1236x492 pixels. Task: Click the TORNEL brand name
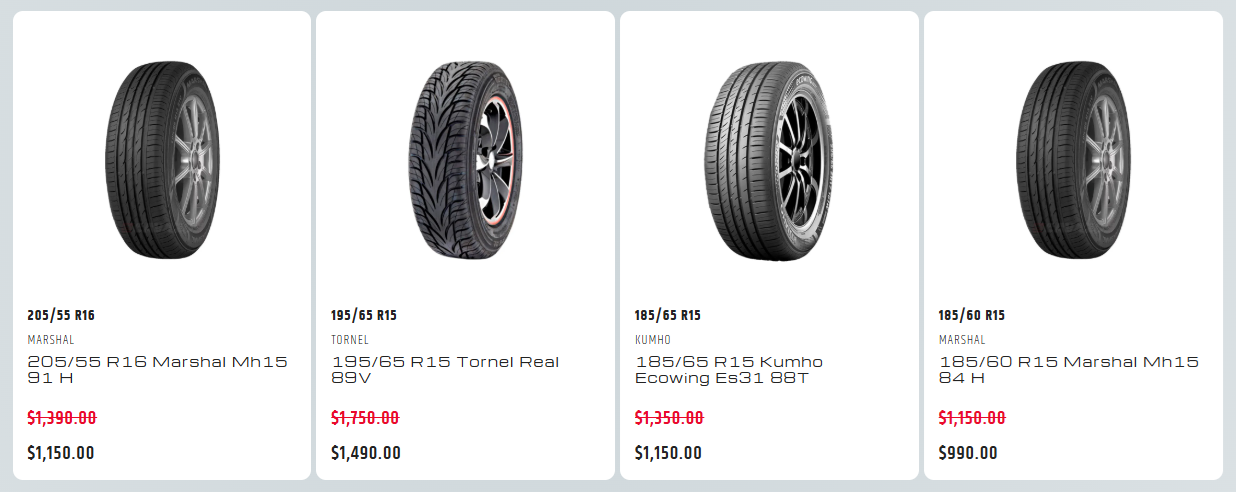tap(350, 340)
